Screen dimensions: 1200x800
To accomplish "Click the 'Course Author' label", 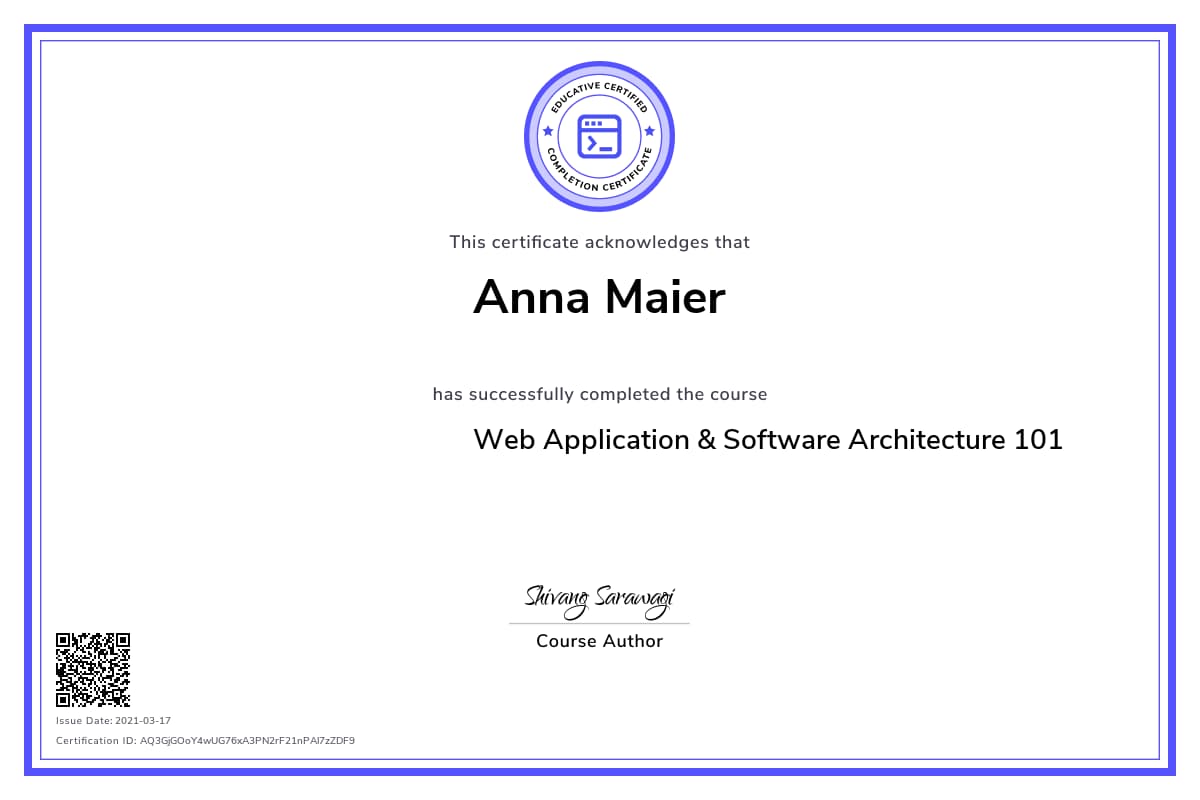I will point(600,642).
